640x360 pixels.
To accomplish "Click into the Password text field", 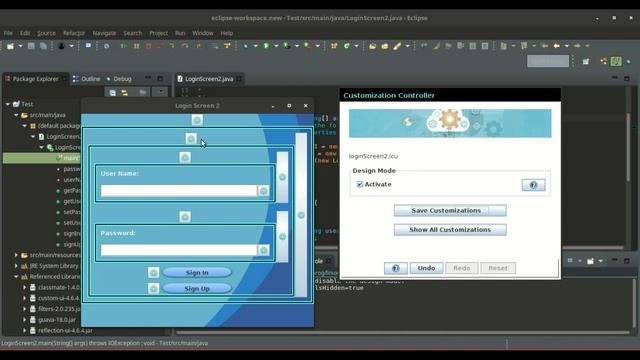I will pos(179,250).
